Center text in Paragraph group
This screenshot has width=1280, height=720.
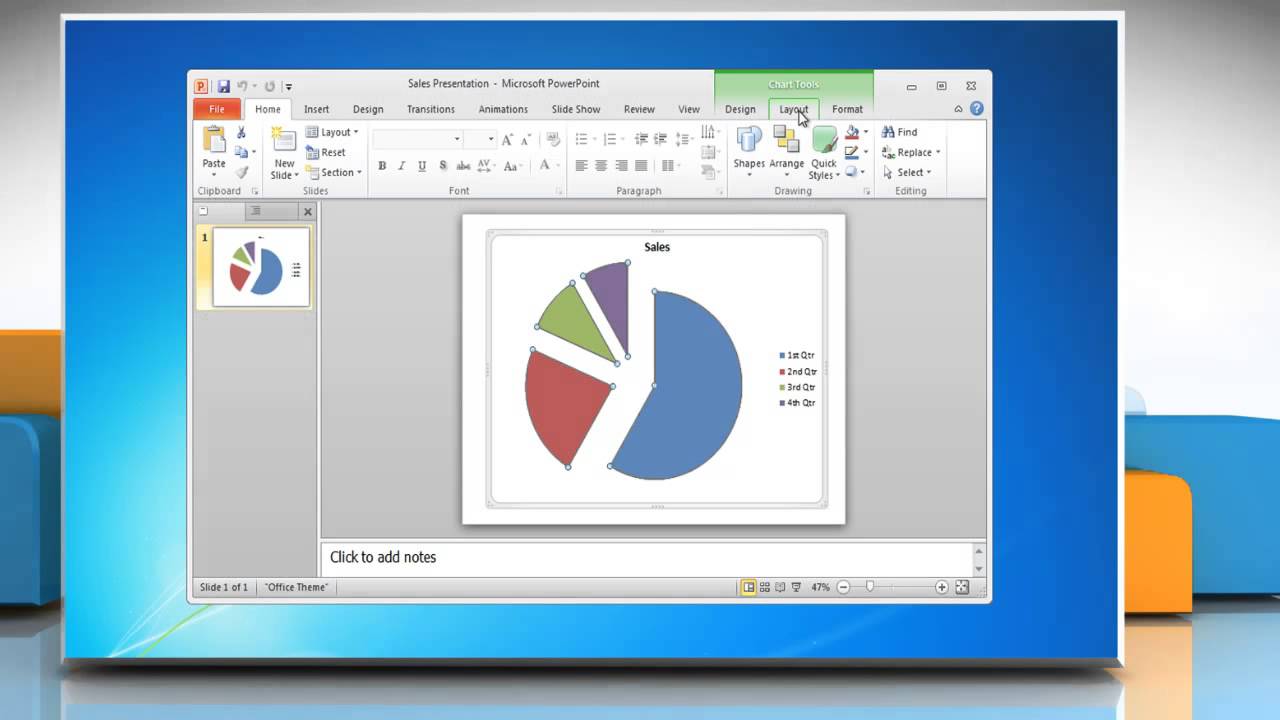[x=601, y=166]
